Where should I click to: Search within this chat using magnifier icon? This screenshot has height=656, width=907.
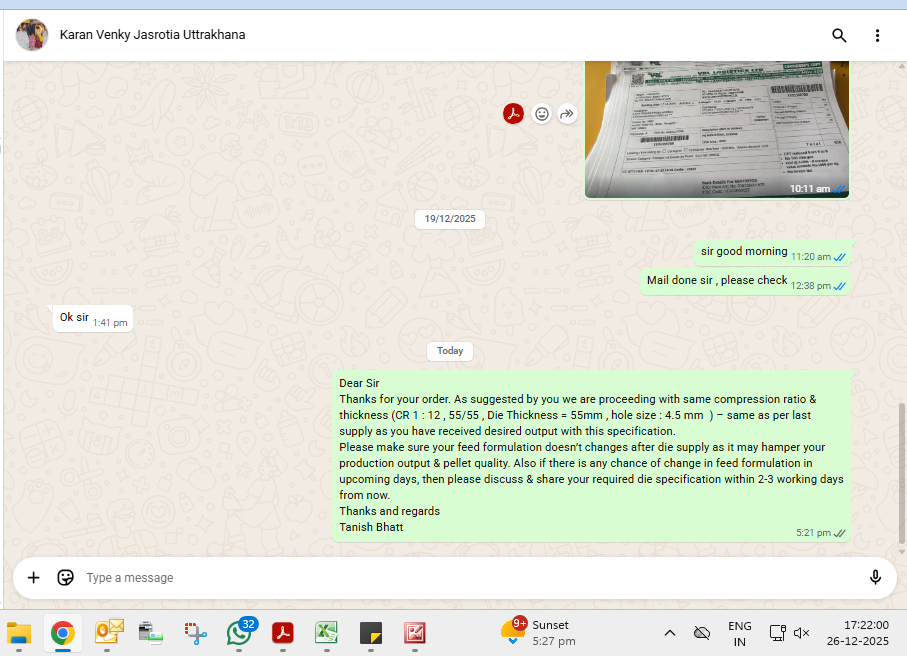click(839, 36)
